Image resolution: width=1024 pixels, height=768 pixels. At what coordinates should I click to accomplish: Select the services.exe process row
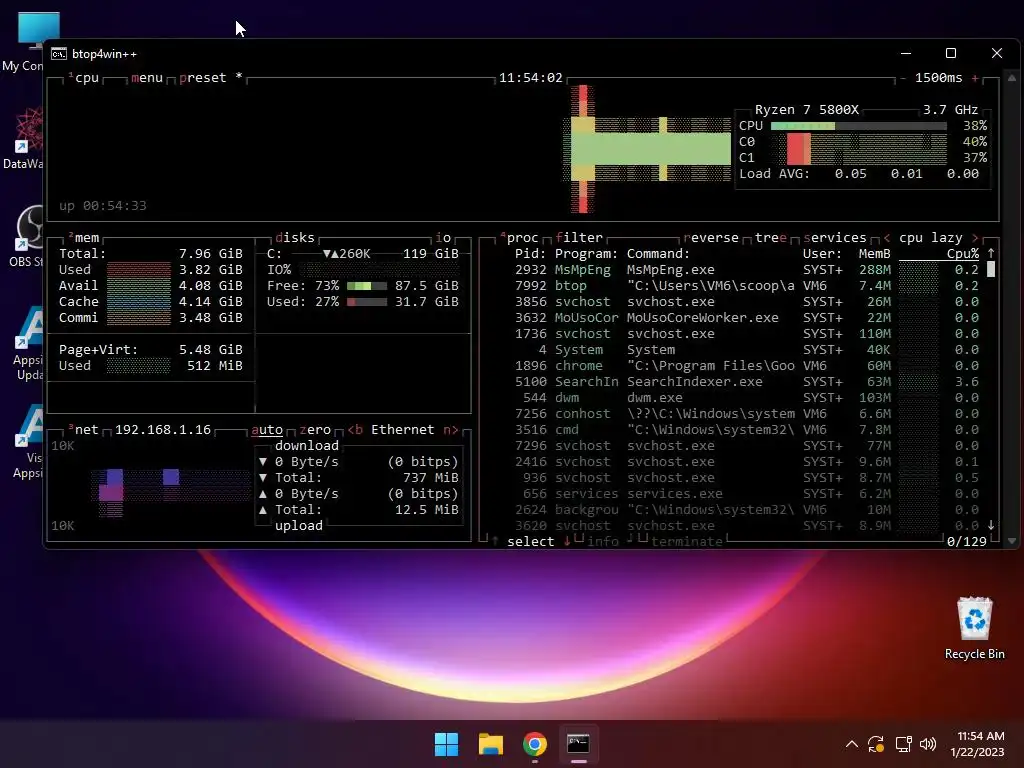click(746, 494)
